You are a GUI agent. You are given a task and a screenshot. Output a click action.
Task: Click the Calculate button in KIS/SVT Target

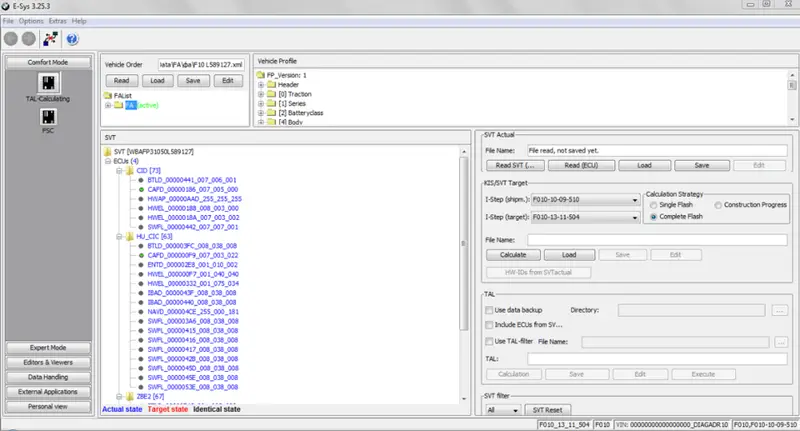point(513,255)
